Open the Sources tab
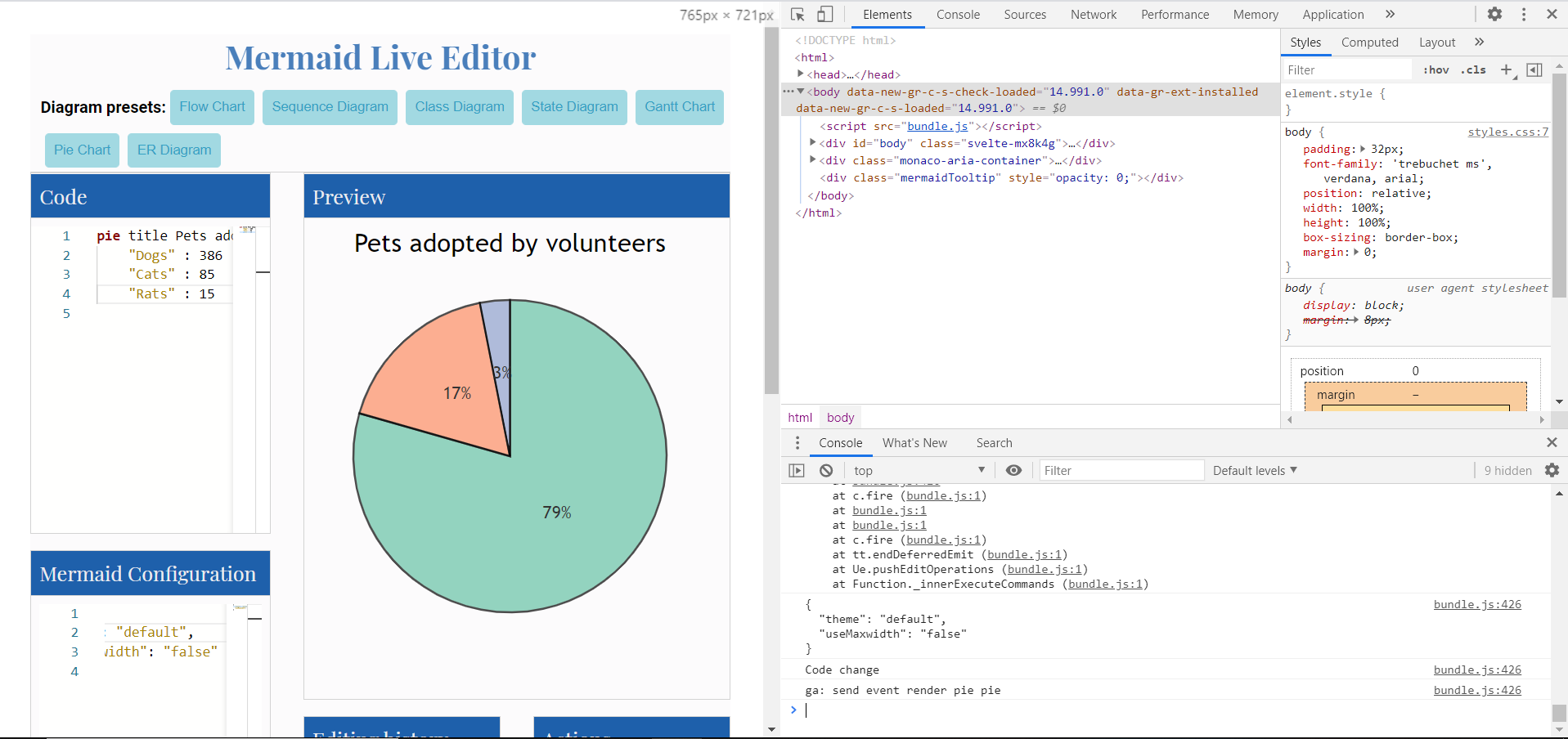The image size is (1568, 739). click(1025, 14)
